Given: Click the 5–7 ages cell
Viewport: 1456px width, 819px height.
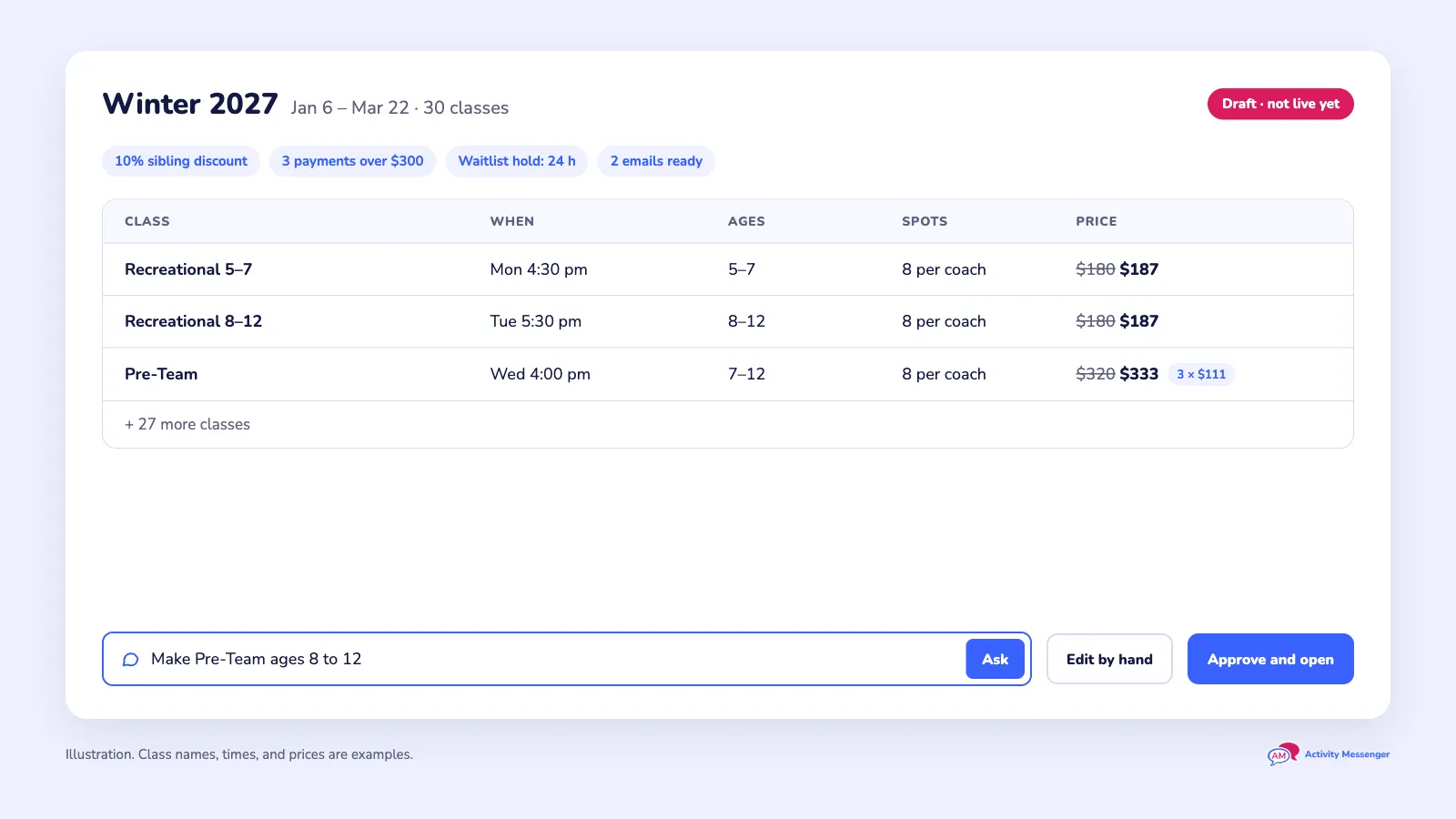Looking at the screenshot, I should 742,269.
